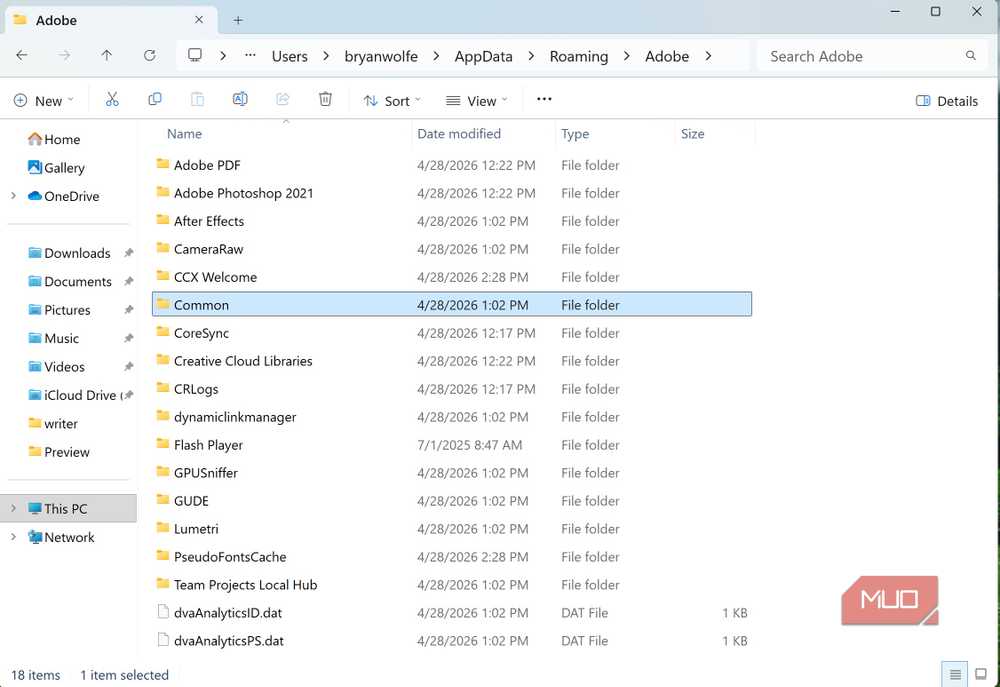
Task: Expand chevron after Roaming in breadcrumb
Action: click(x=626, y=56)
